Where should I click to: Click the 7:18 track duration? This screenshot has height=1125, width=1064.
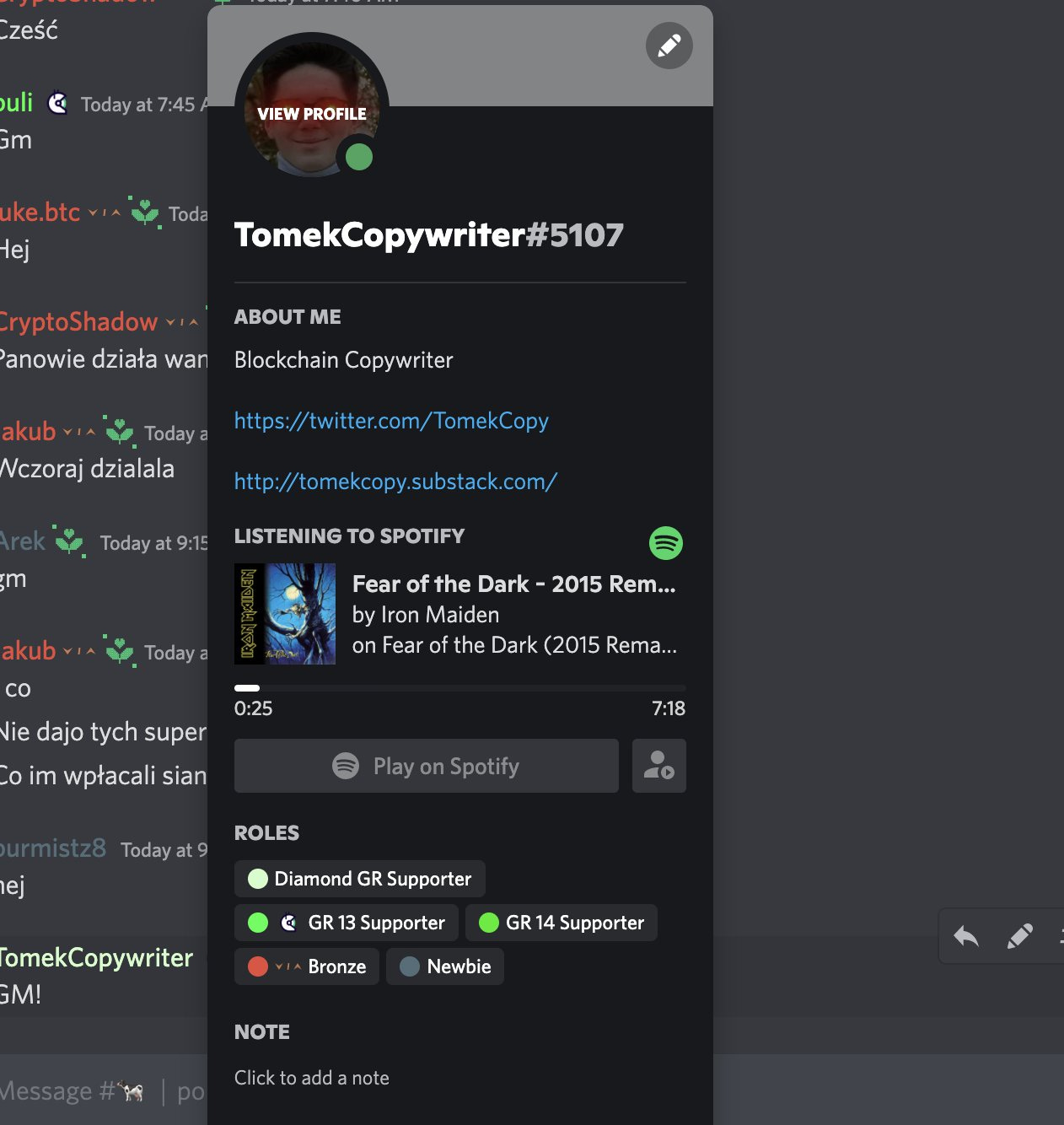click(x=669, y=708)
